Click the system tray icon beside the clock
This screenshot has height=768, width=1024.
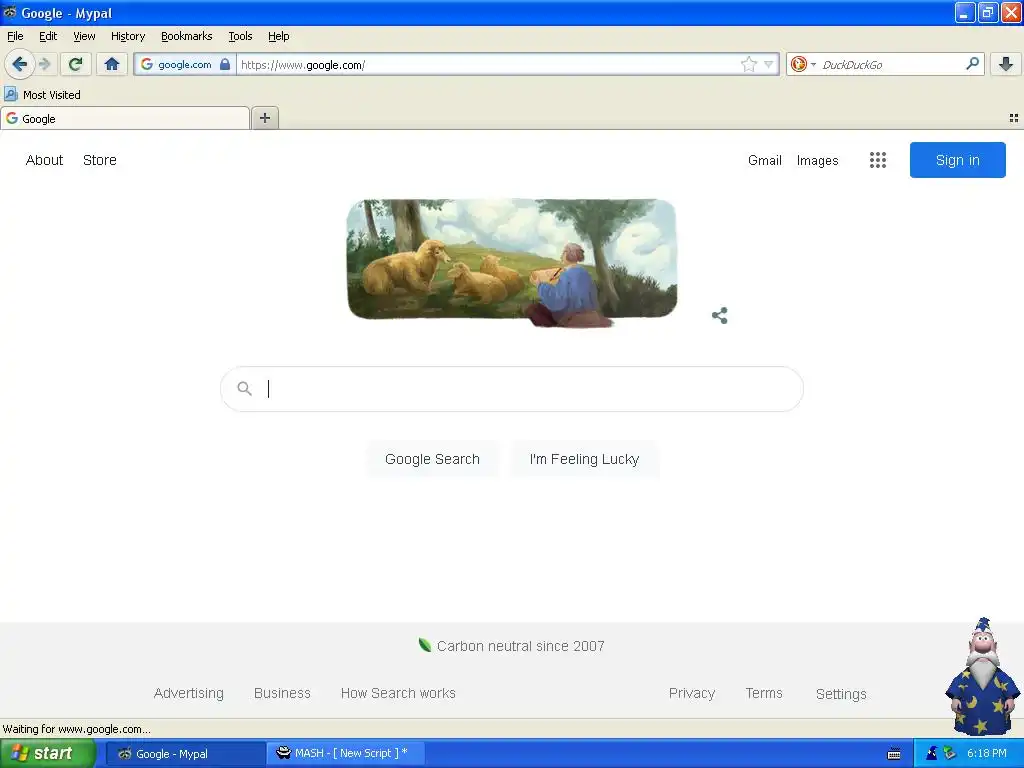(x=950, y=753)
